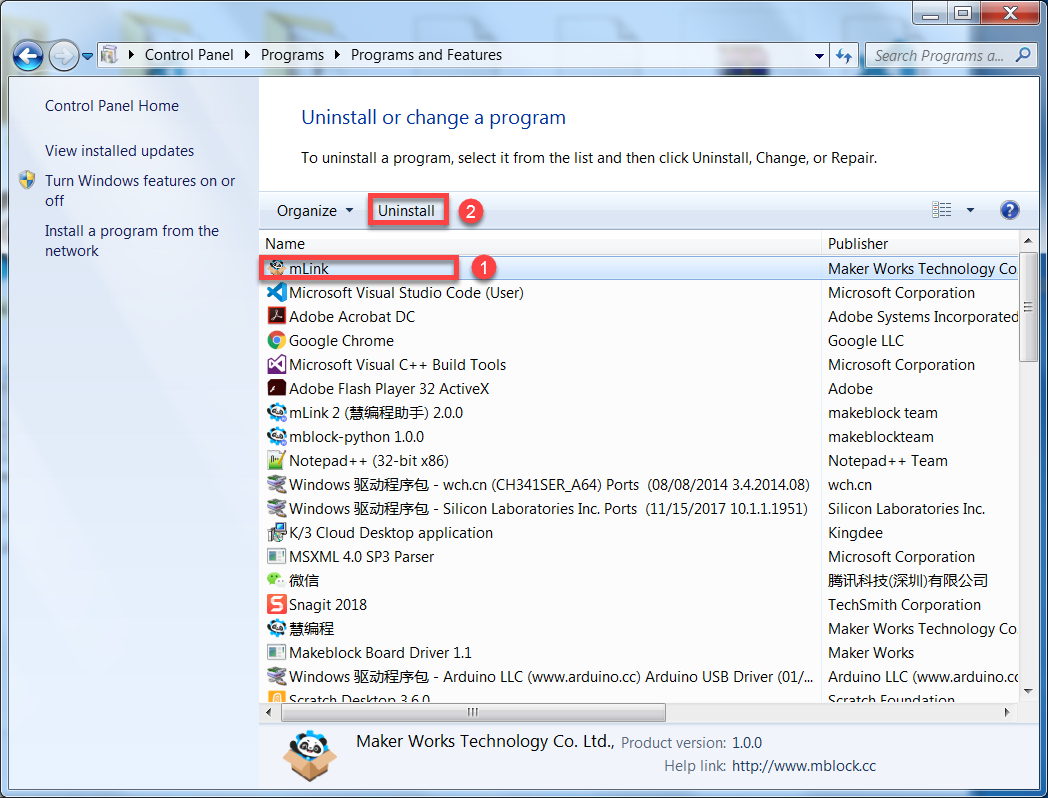Screen dimensions: 1048x798
Task: Select Adobe Flash Player 32 ActiveX icon
Action: point(276,388)
